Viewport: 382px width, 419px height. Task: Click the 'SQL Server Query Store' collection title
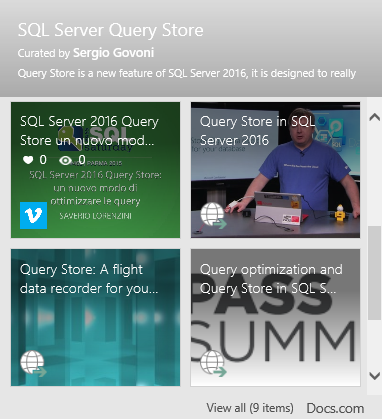pos(110,30)
